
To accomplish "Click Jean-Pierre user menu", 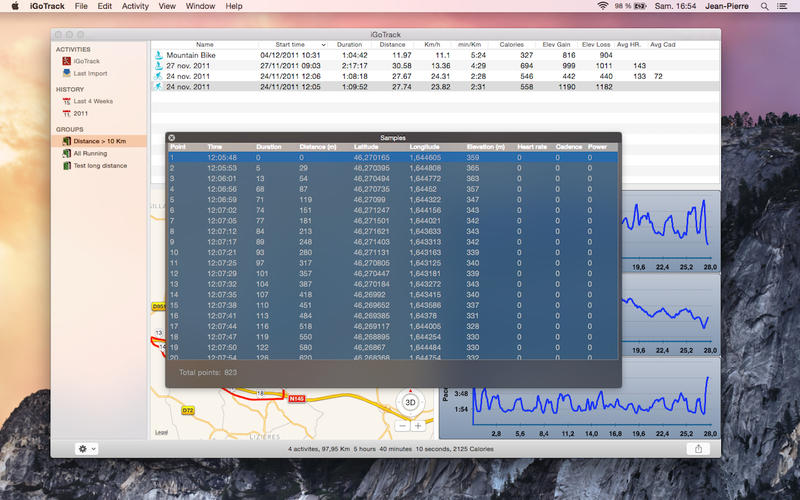I will click(727, 6).
